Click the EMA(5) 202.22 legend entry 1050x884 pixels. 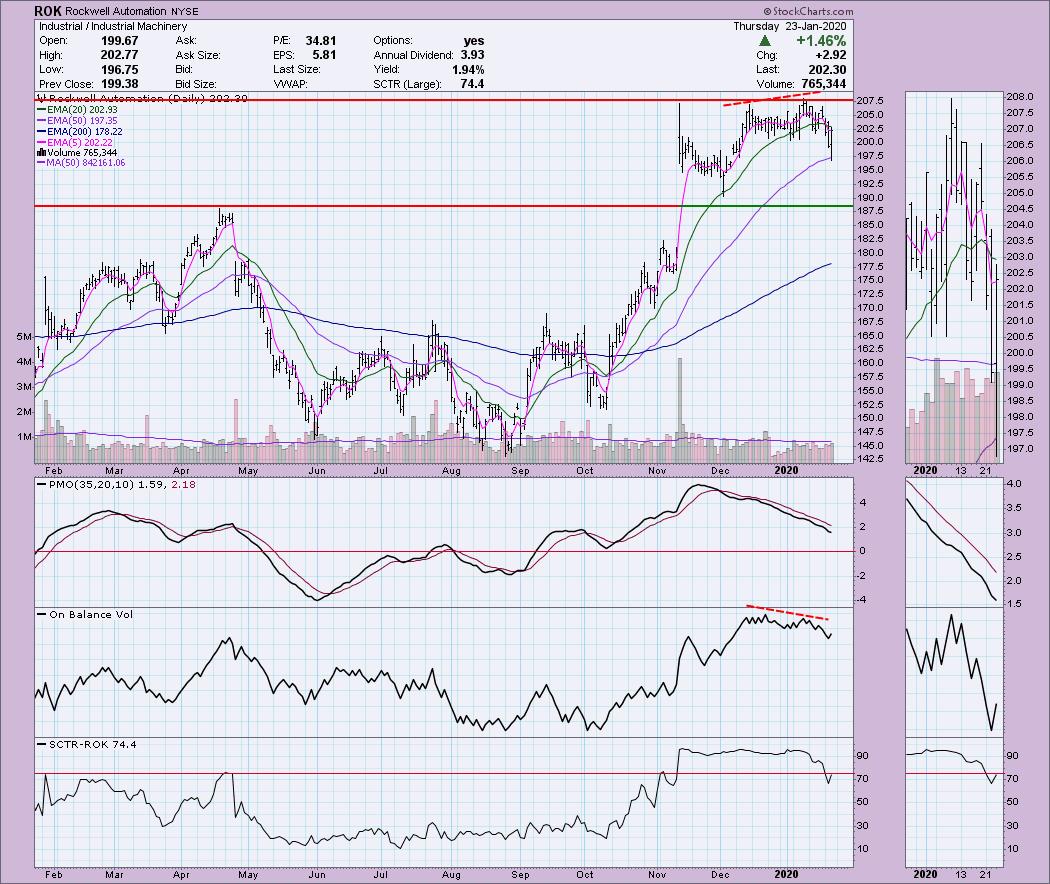pyautogui.click(x=74, y=143)
